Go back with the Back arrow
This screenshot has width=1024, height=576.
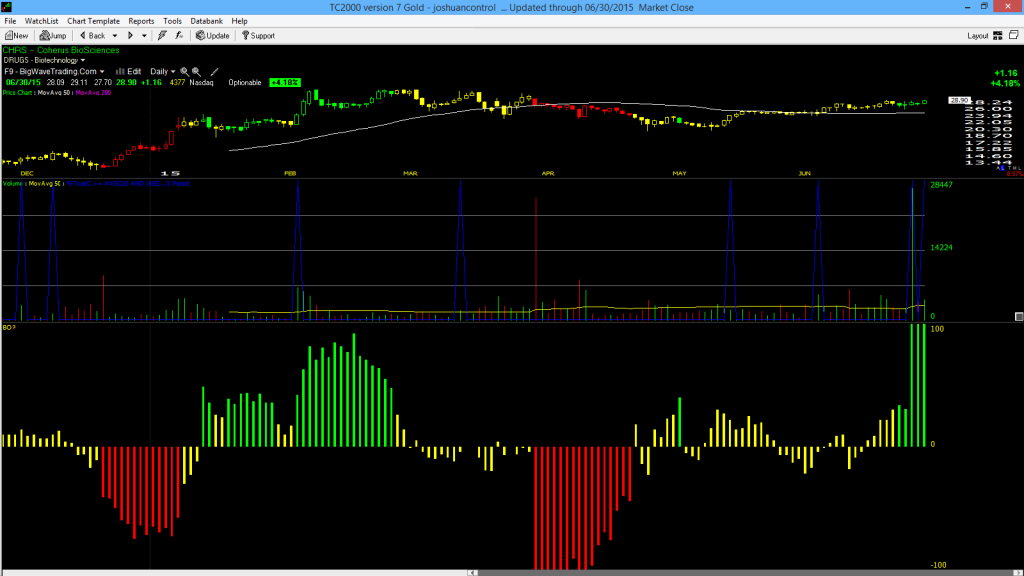tap(92, 36)
